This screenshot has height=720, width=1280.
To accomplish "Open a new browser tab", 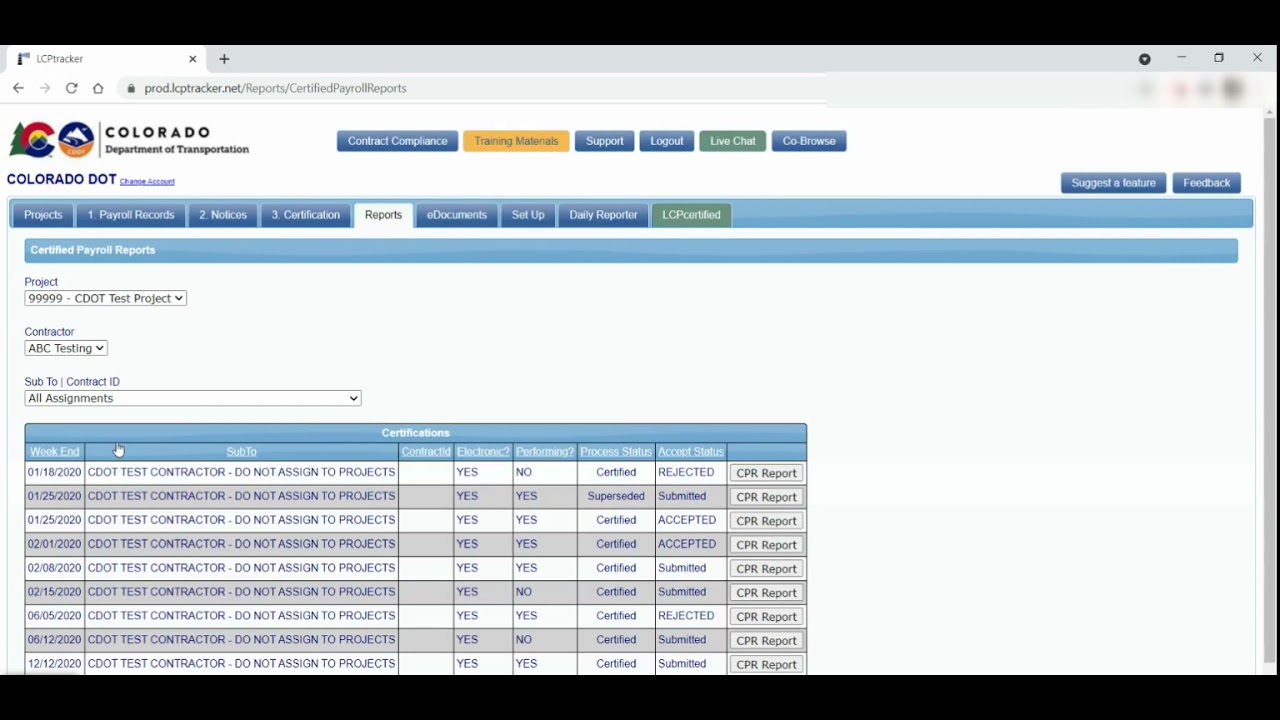I will click(x=224, y=59).
